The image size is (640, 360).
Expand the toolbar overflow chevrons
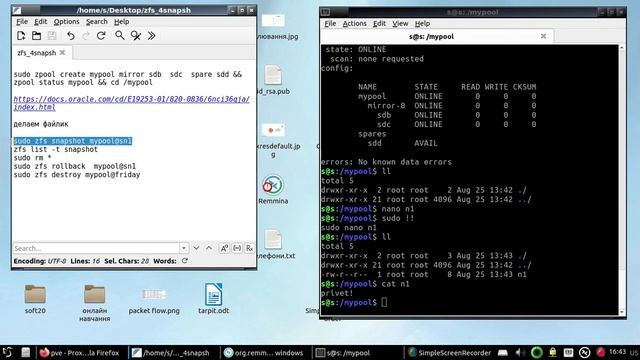pos(151,36)
